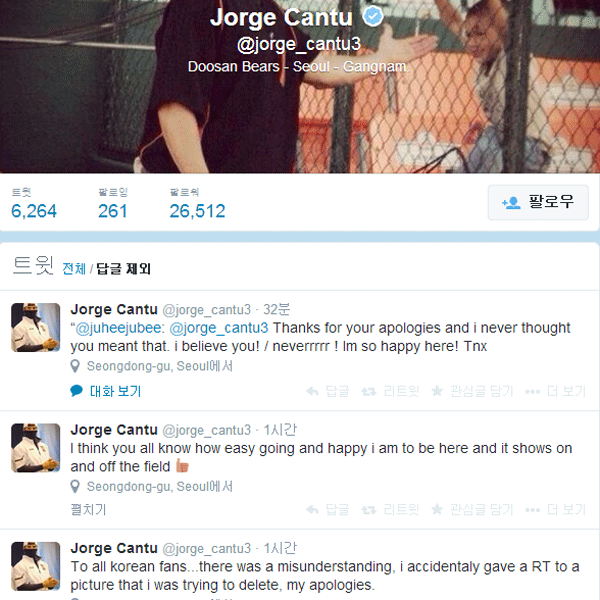Click the @juheejubee mention link
This screenshot has width=600, height=600.
pos(120,328)
